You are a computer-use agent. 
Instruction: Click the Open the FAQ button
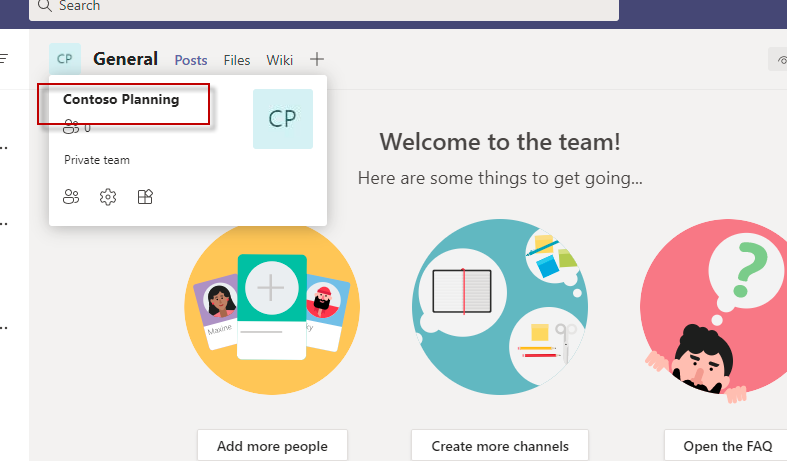coord(726,445)
